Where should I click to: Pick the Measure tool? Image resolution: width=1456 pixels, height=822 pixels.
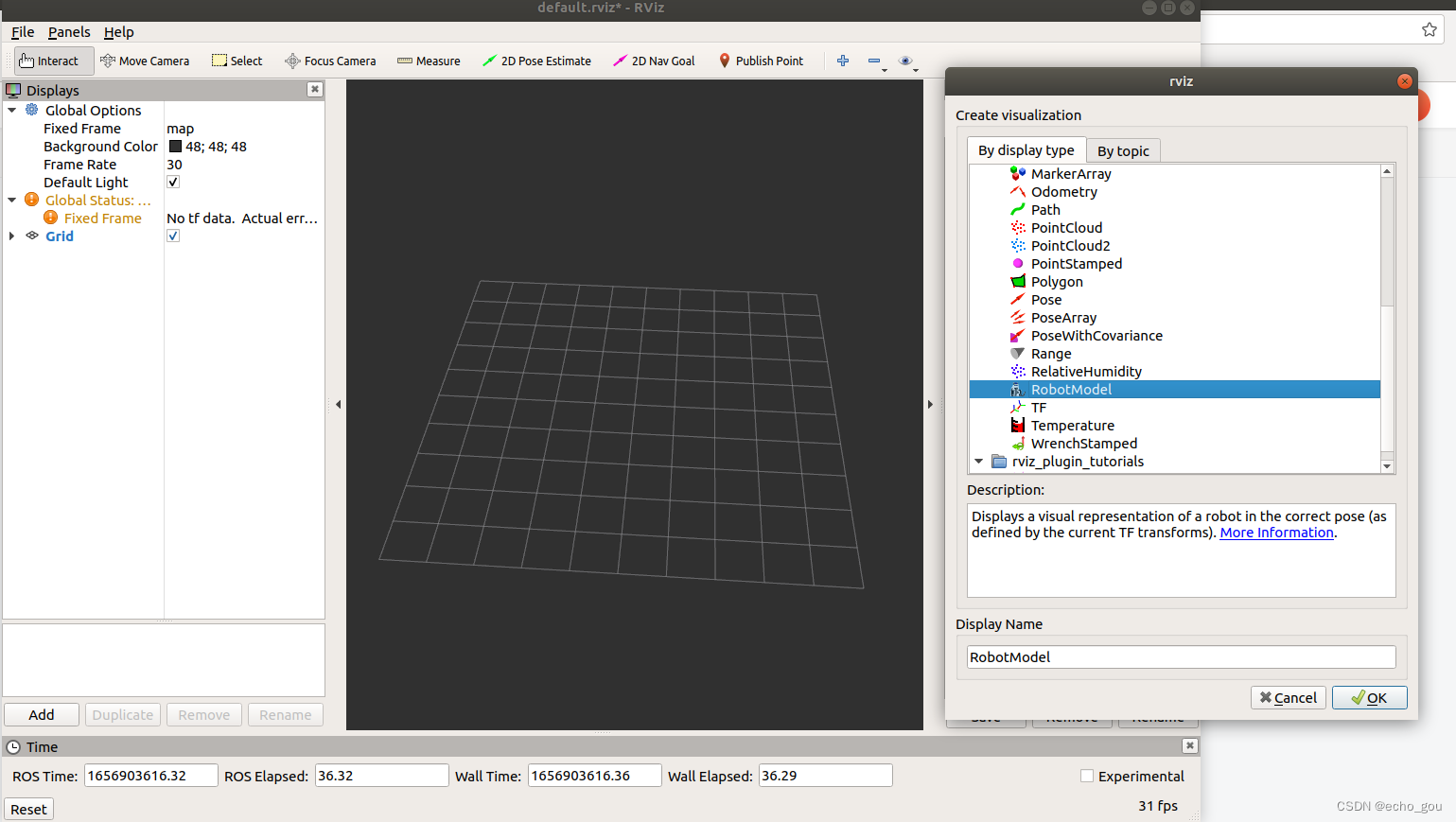coord(429,61)
